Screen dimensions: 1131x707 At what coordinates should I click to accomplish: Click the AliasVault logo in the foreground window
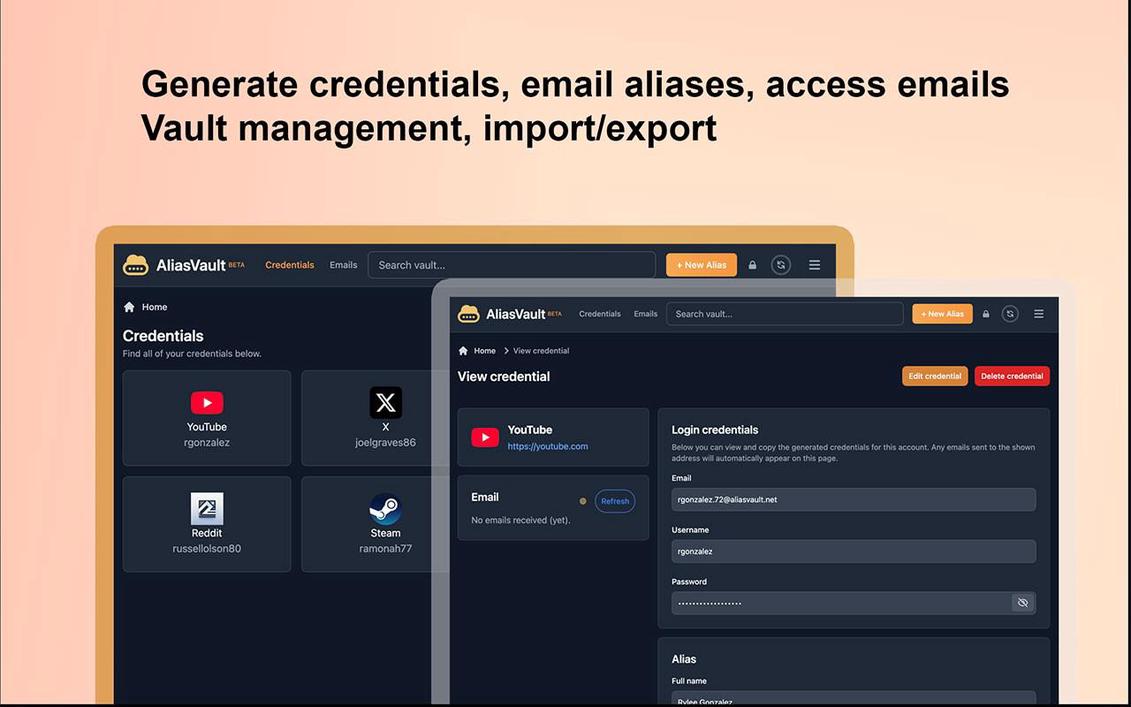(x=468, y=313)
